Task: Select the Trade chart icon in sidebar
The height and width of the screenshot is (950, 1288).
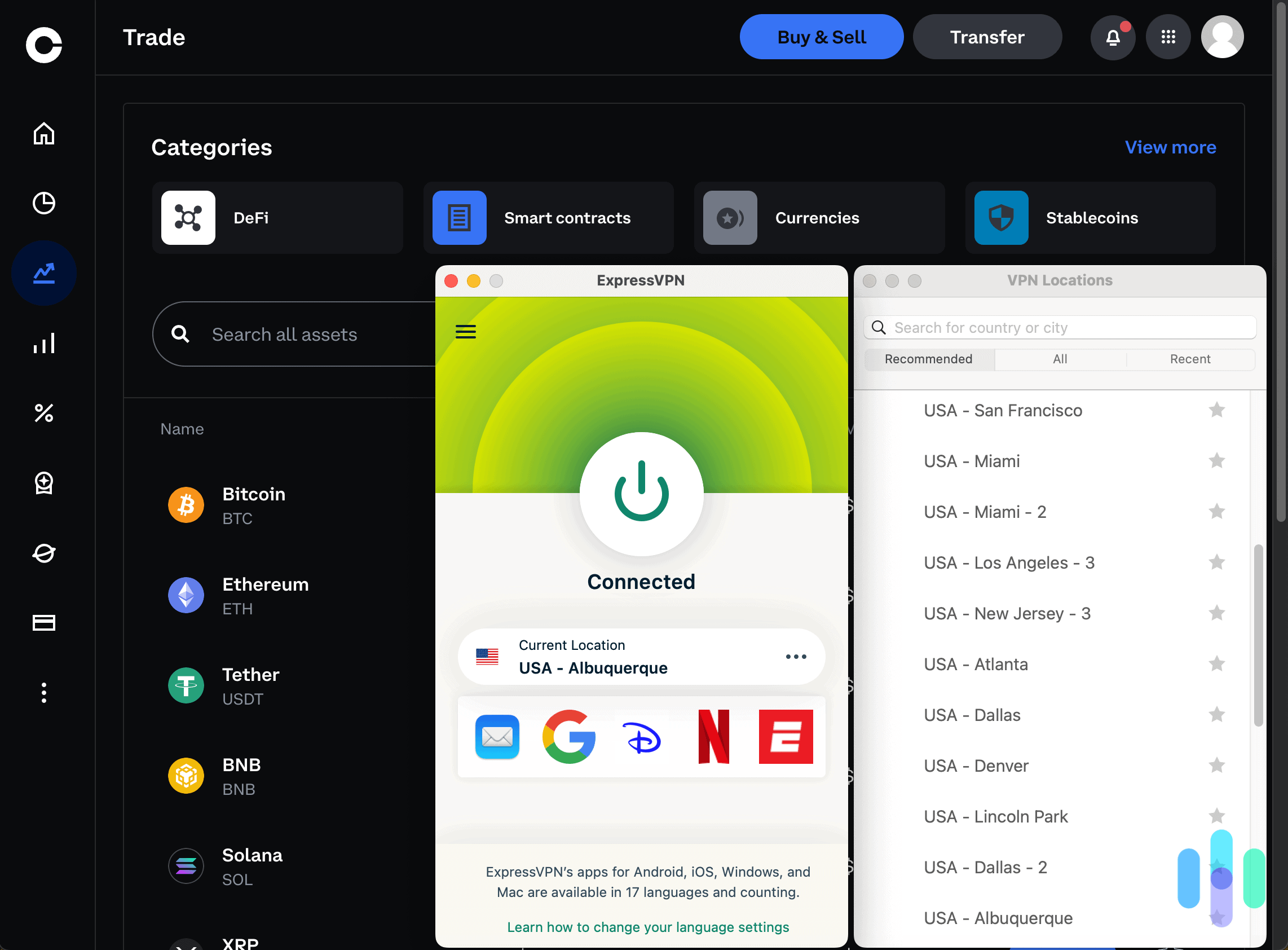Action: (x=43, y=273)
